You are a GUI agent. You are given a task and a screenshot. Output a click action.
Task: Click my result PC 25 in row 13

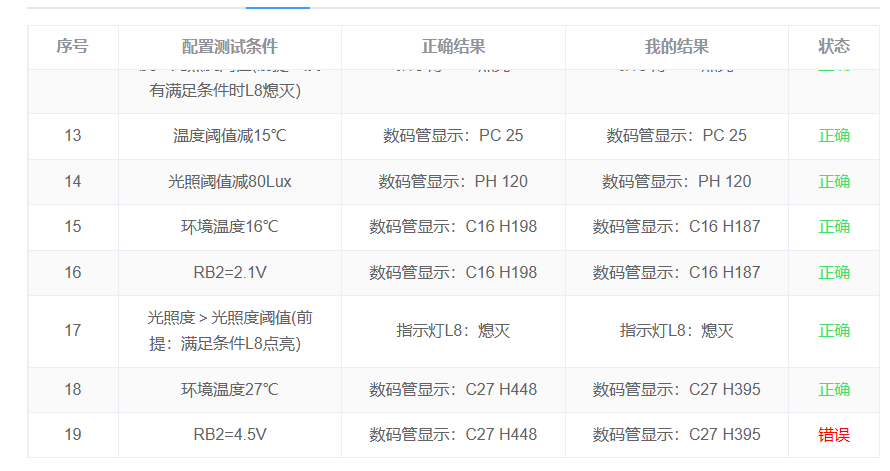click(676, 136)
